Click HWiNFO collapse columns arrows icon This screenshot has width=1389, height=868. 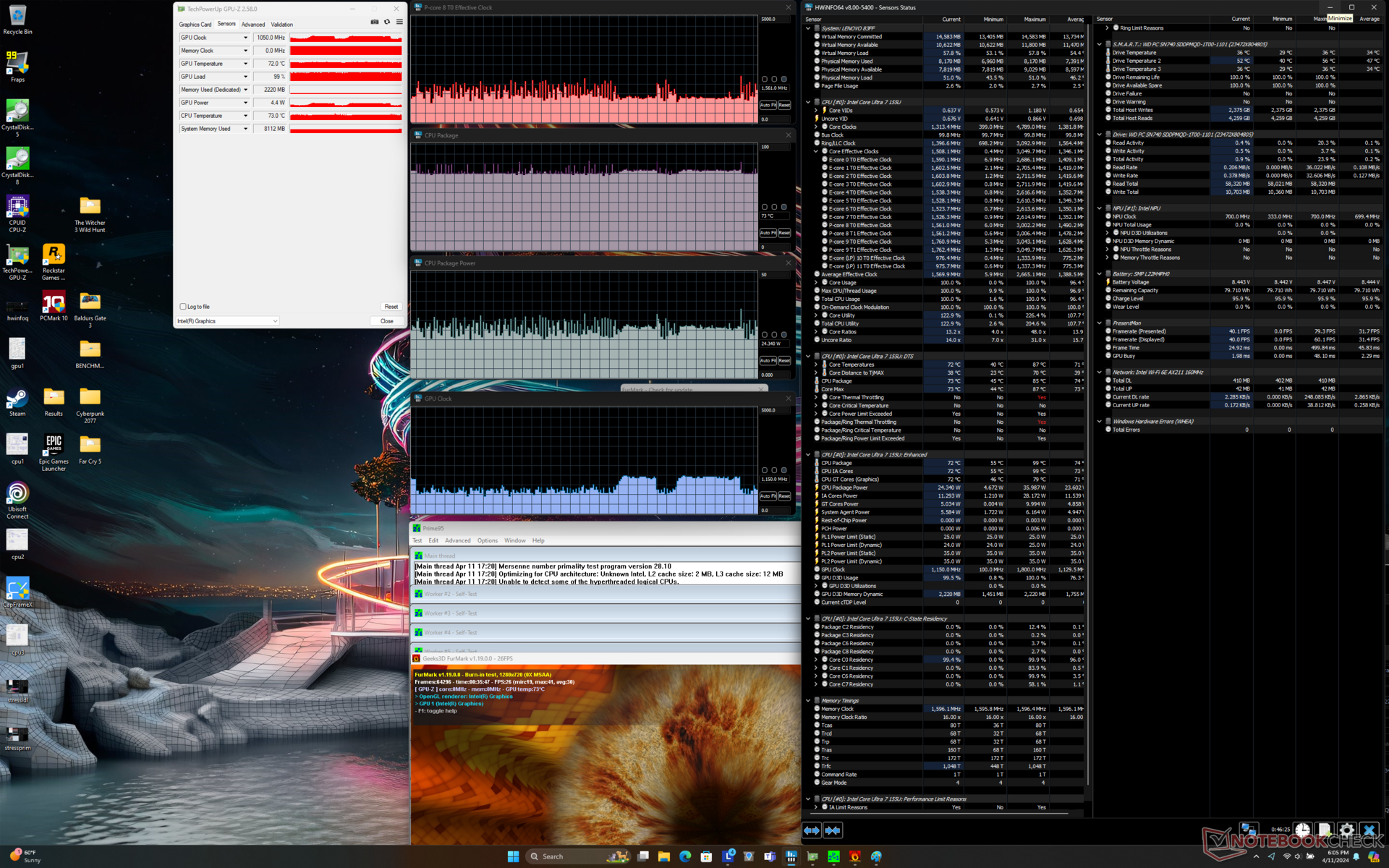833,830
